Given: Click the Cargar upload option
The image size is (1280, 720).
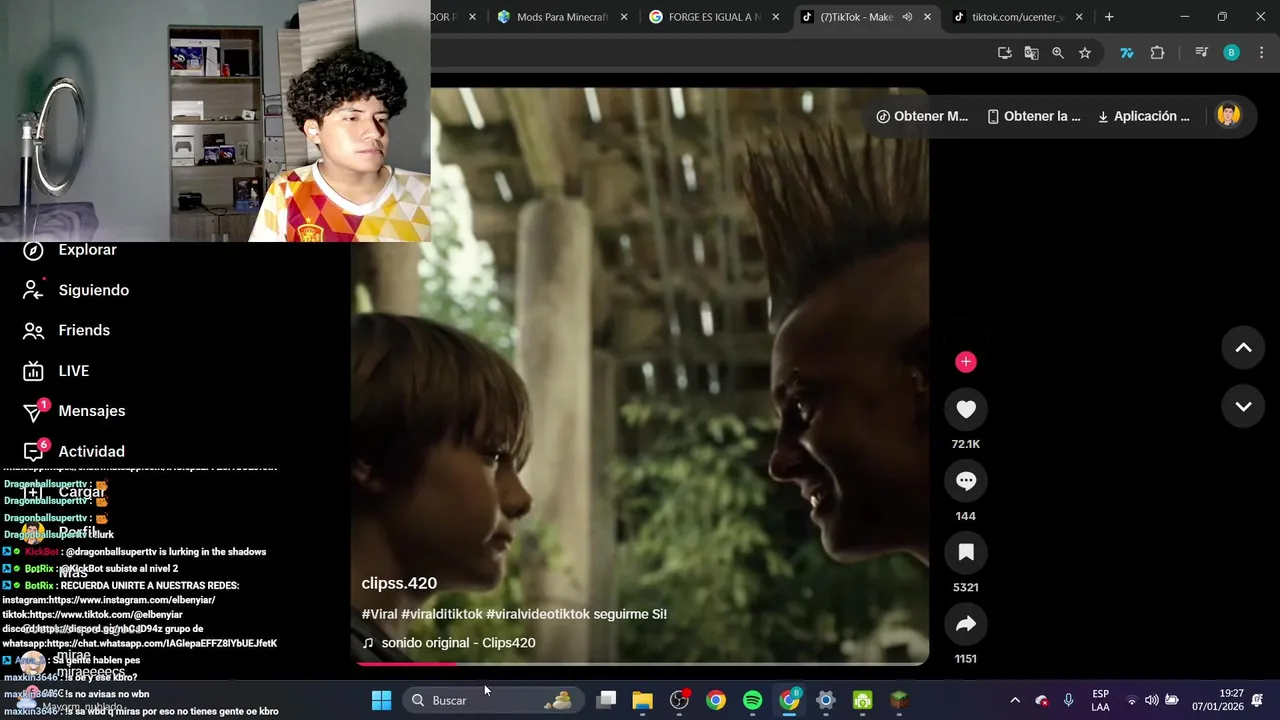Looking at the screenshot, I should pyautogui.click(x=65, y=492).
